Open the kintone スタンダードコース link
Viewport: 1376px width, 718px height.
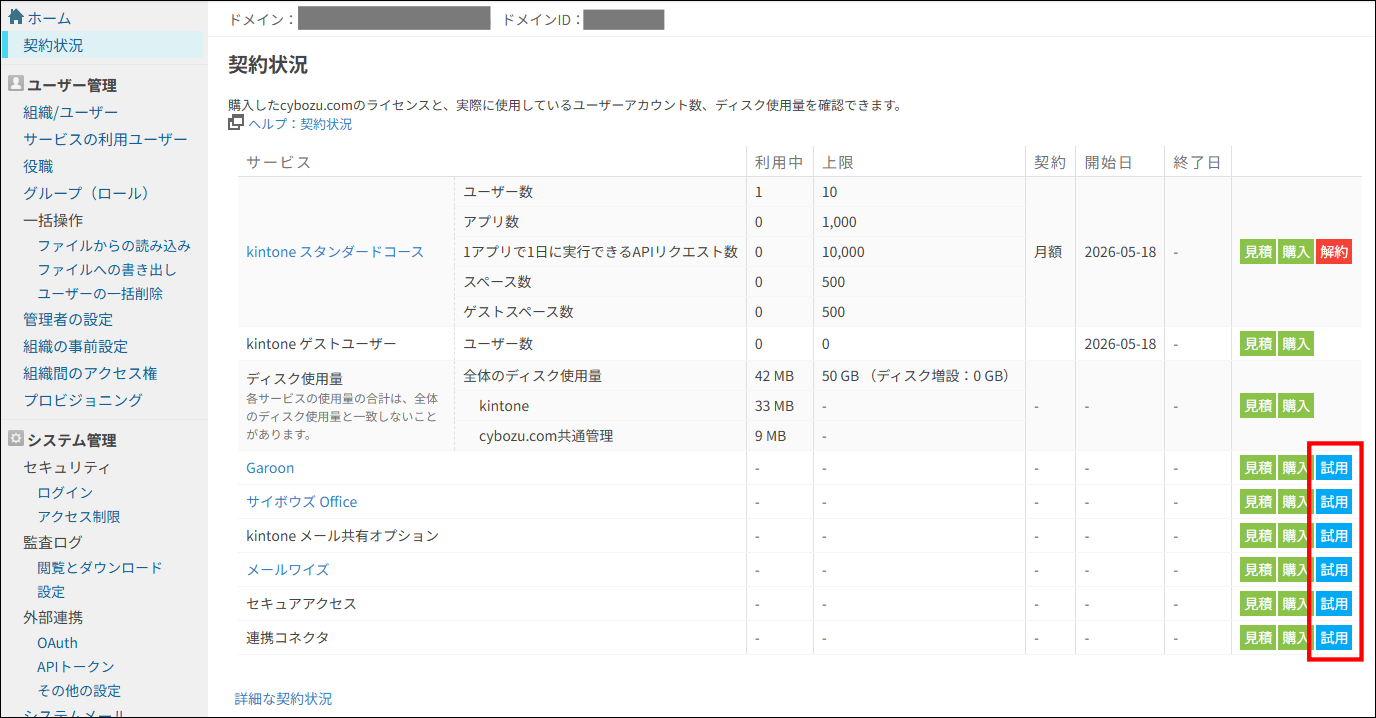point(335,252)
